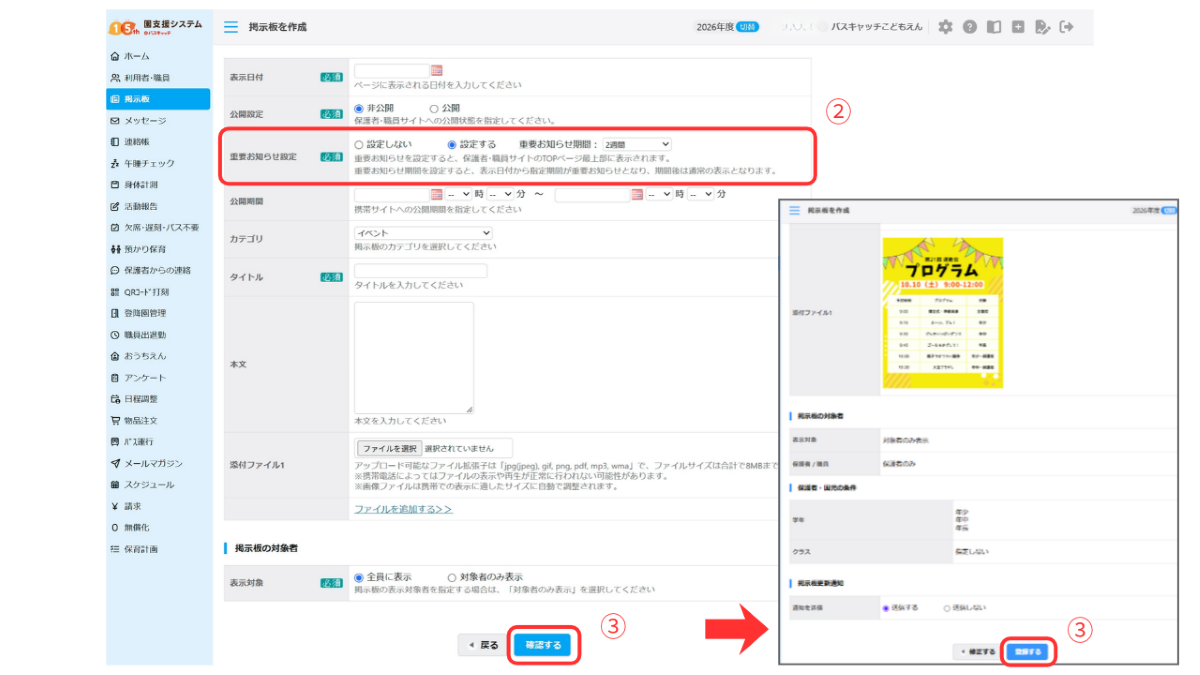Open the end hour dropdown in 公開期間

pos(659,194)
